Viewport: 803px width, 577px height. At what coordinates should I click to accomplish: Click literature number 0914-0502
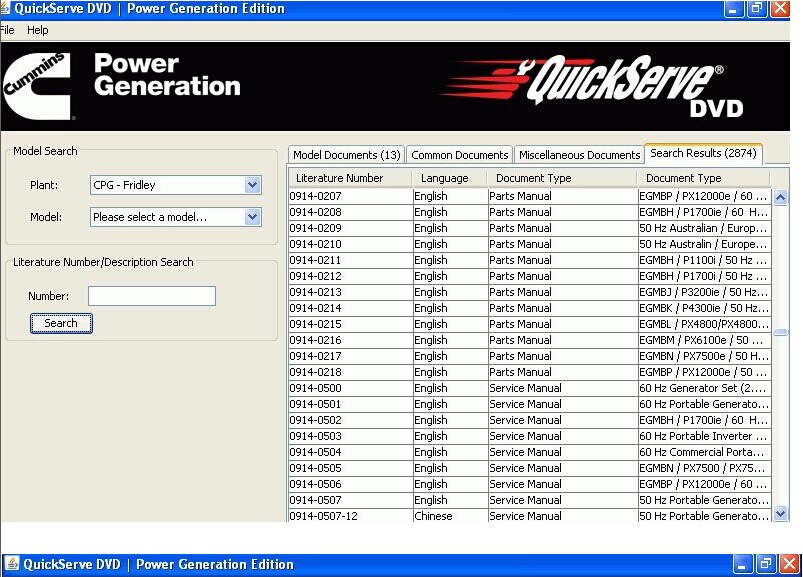(315, 420)
